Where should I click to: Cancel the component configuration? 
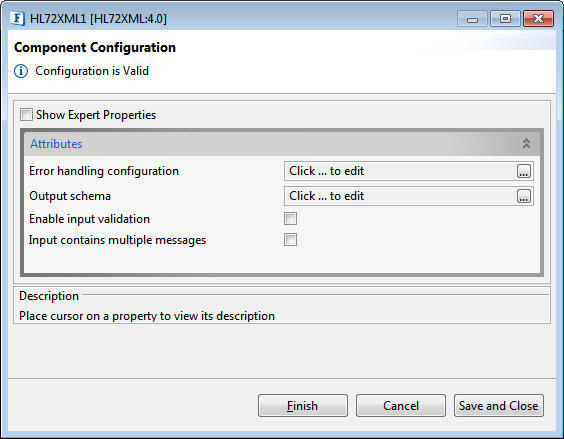tap(401, 406)
